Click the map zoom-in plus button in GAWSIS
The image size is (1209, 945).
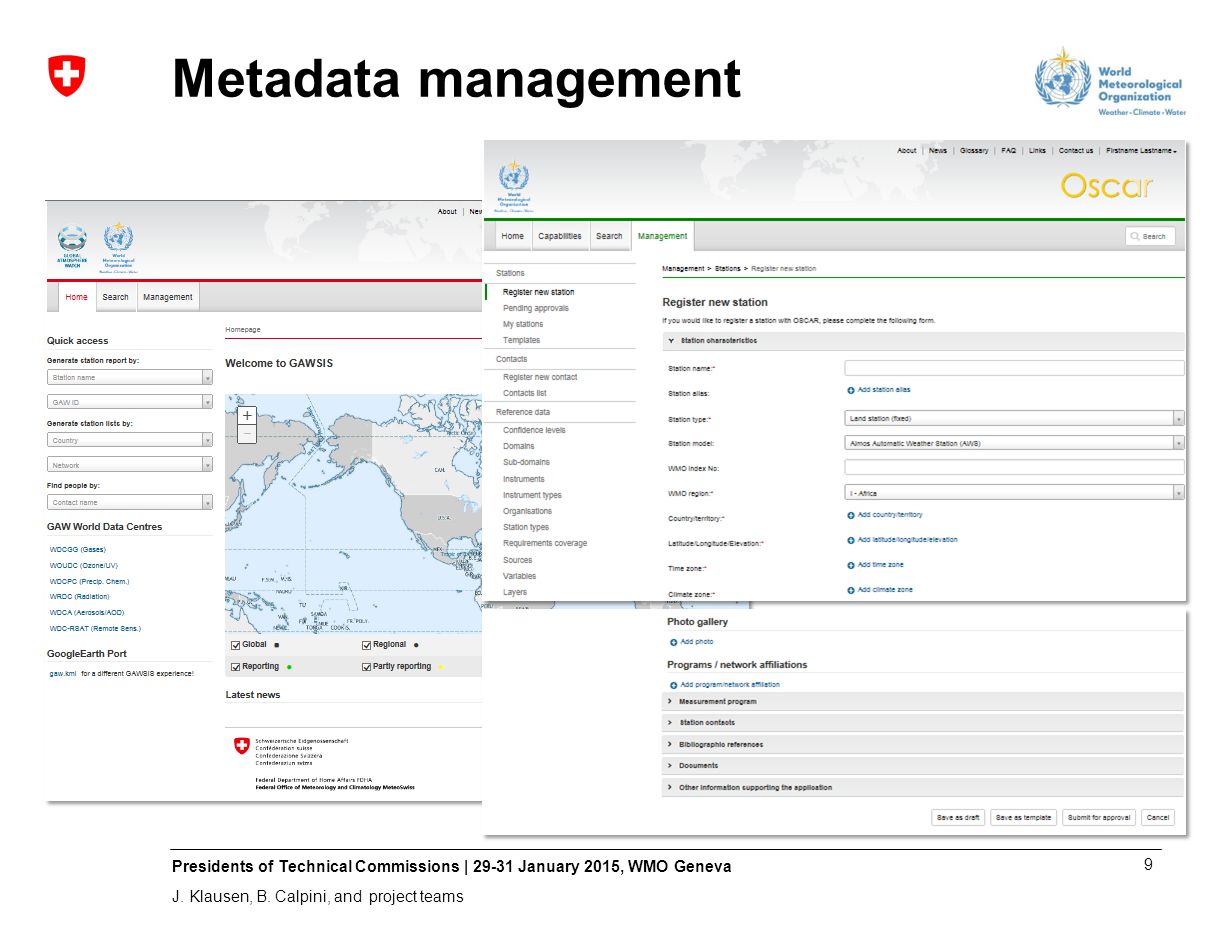tap(247, 415)
